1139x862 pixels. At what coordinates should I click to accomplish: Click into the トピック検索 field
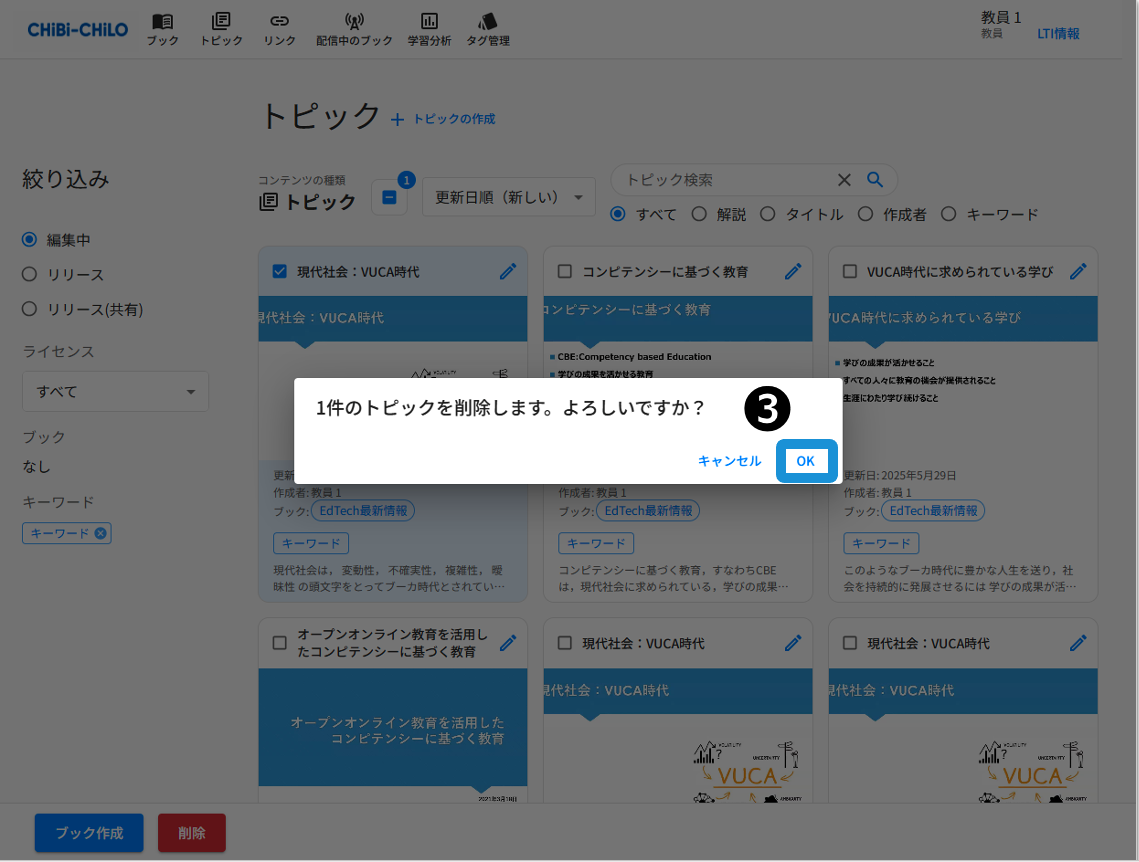tap(725, 180)
